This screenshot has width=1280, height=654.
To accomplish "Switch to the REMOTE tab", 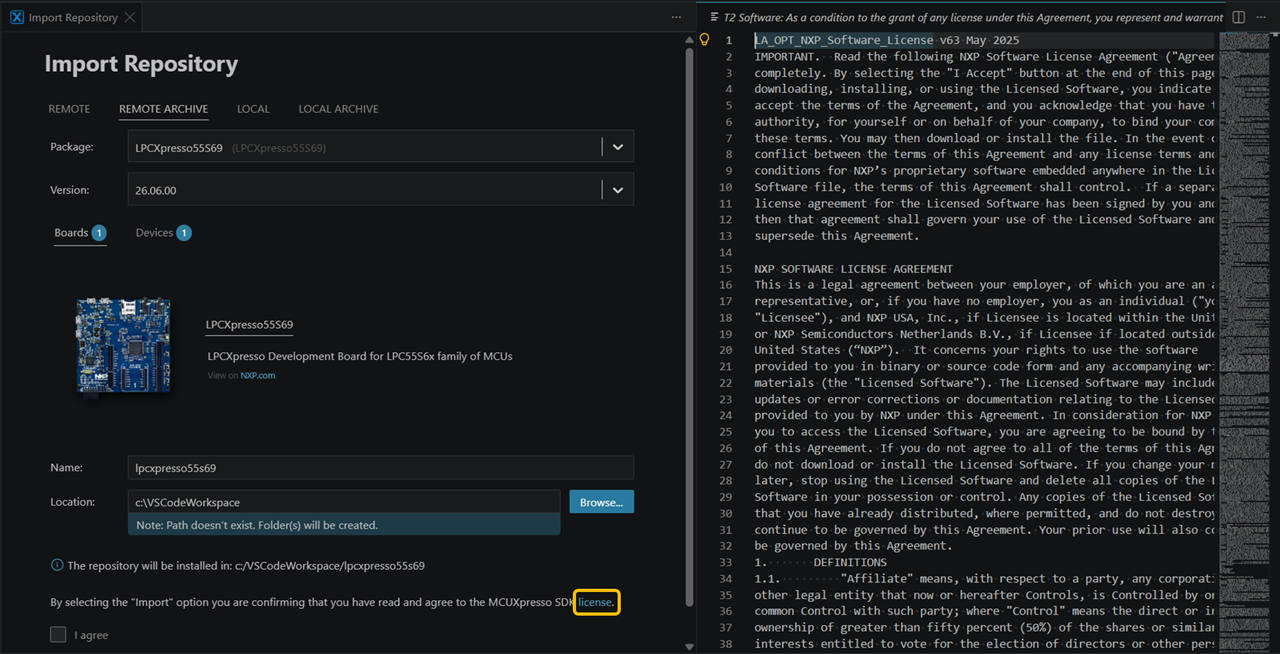I will (69, 109).
